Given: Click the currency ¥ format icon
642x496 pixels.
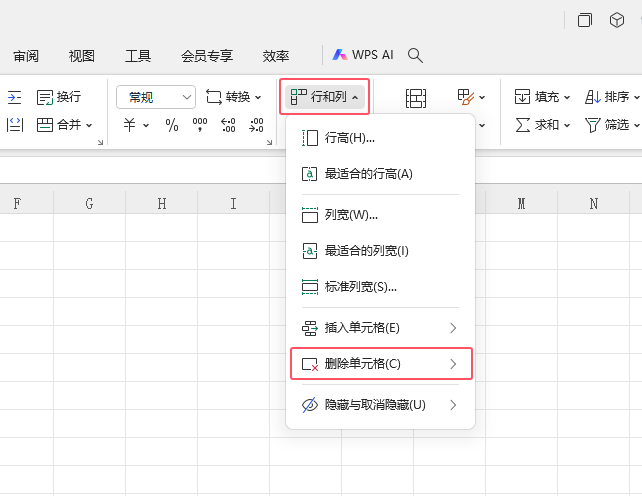Looking at the screenshot, I should [x=130, y=125].
